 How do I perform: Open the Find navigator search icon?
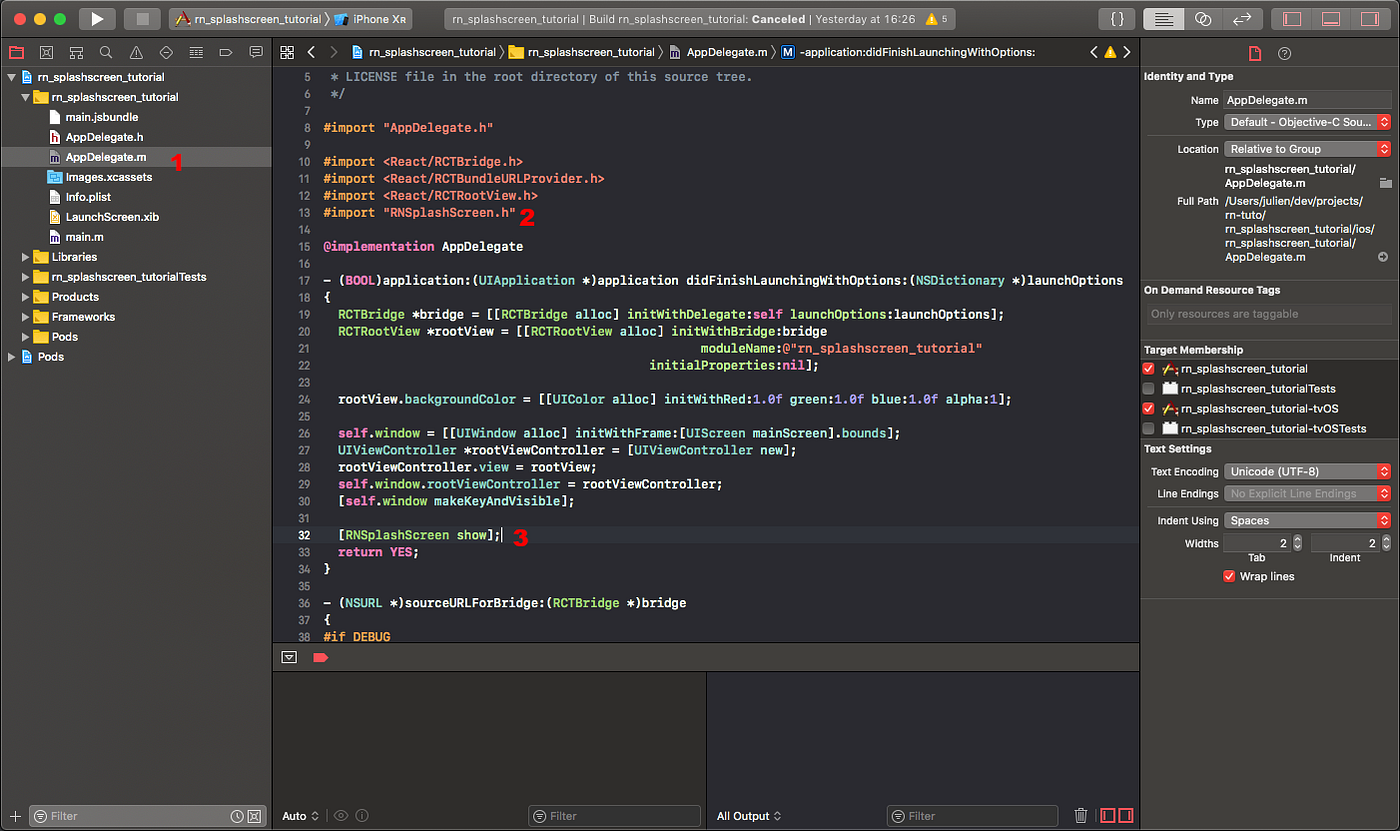[106, 52]
